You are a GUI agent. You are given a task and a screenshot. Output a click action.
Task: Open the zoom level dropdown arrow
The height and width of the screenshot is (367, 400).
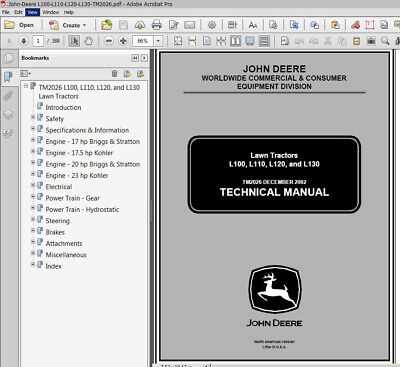tap(158, 41)
